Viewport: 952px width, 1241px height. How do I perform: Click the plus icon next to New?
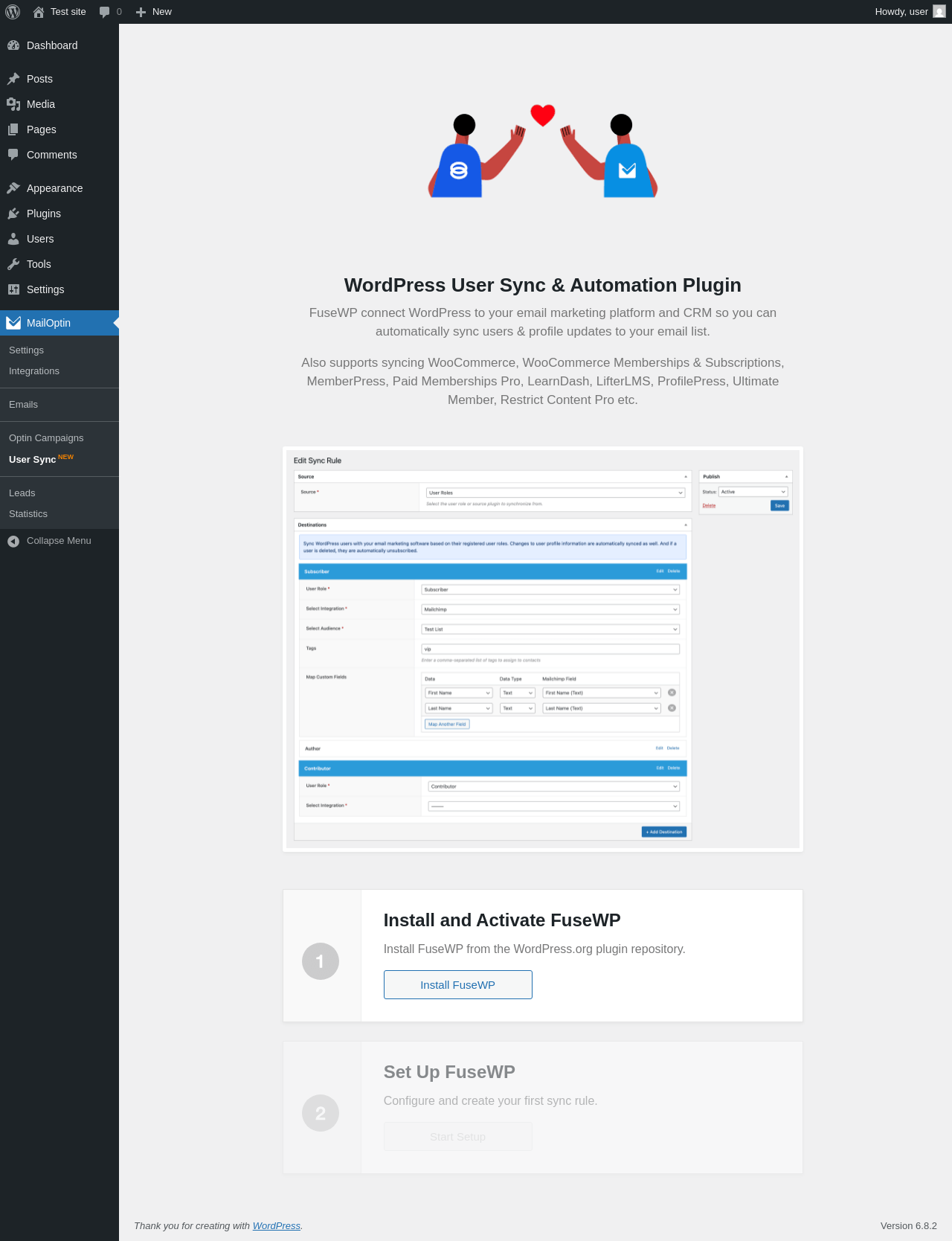(141, 12)
